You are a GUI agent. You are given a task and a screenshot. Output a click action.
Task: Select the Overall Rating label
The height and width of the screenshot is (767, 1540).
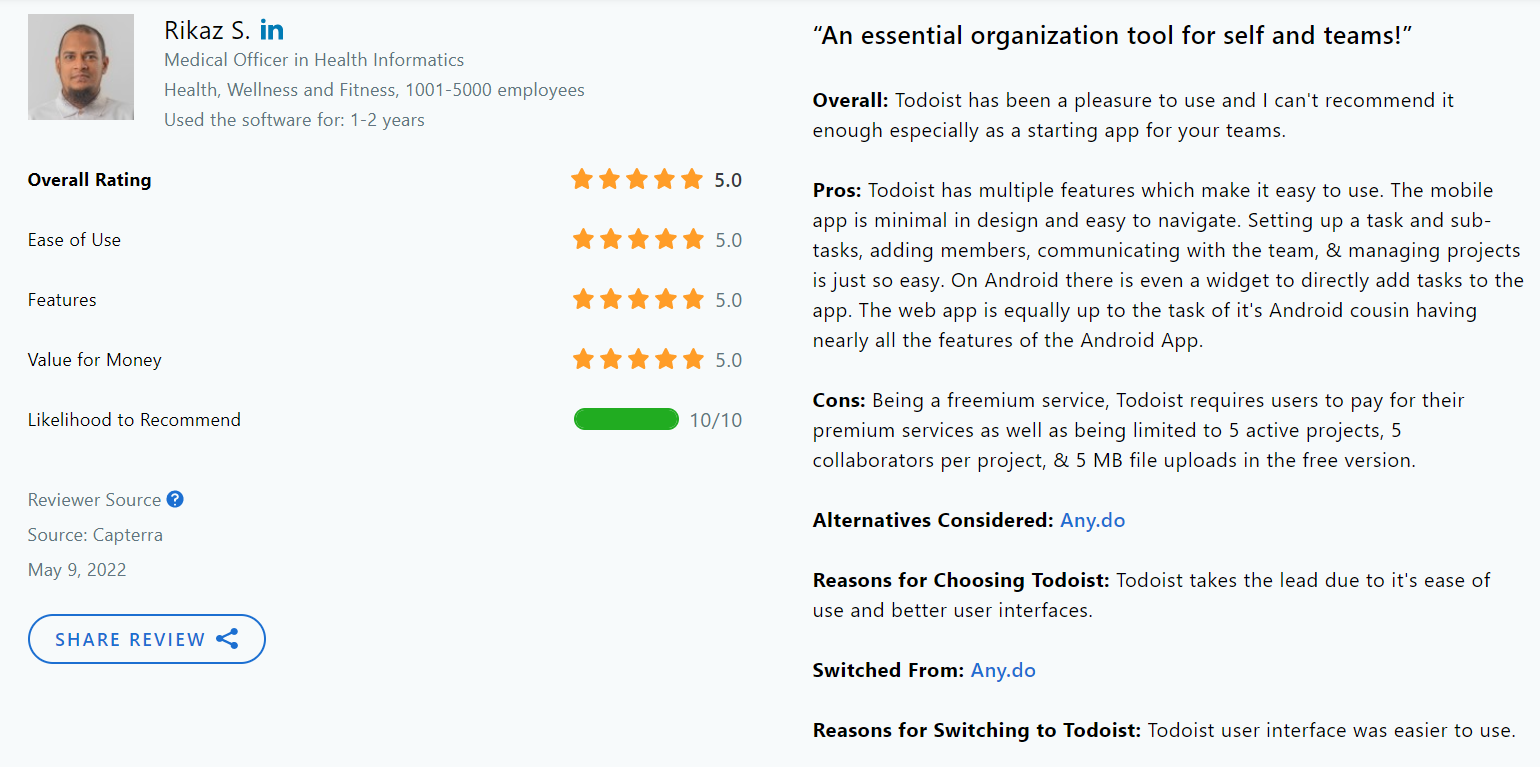coord(88,180)
